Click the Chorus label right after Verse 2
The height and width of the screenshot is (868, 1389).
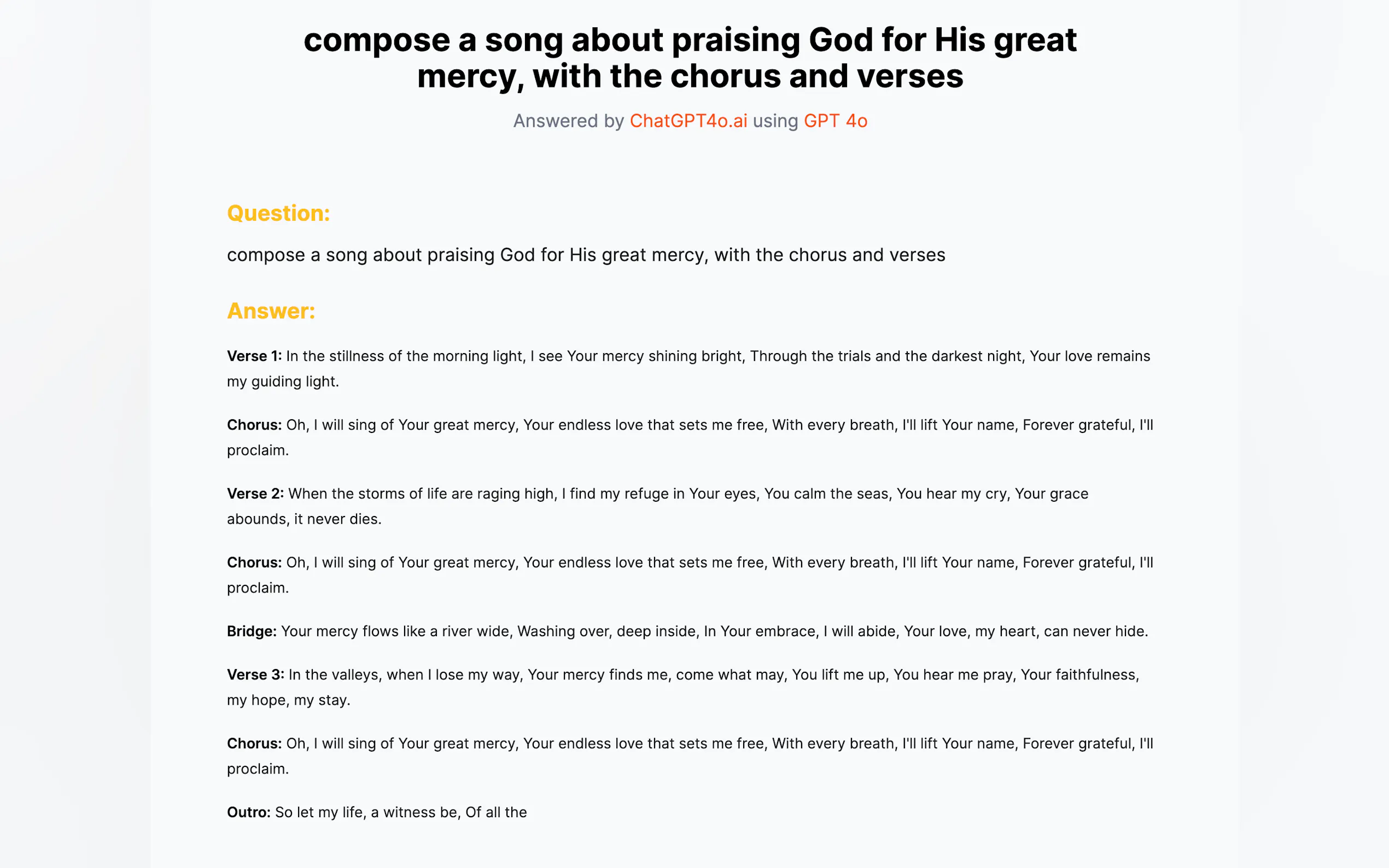(x=254, y=563)
